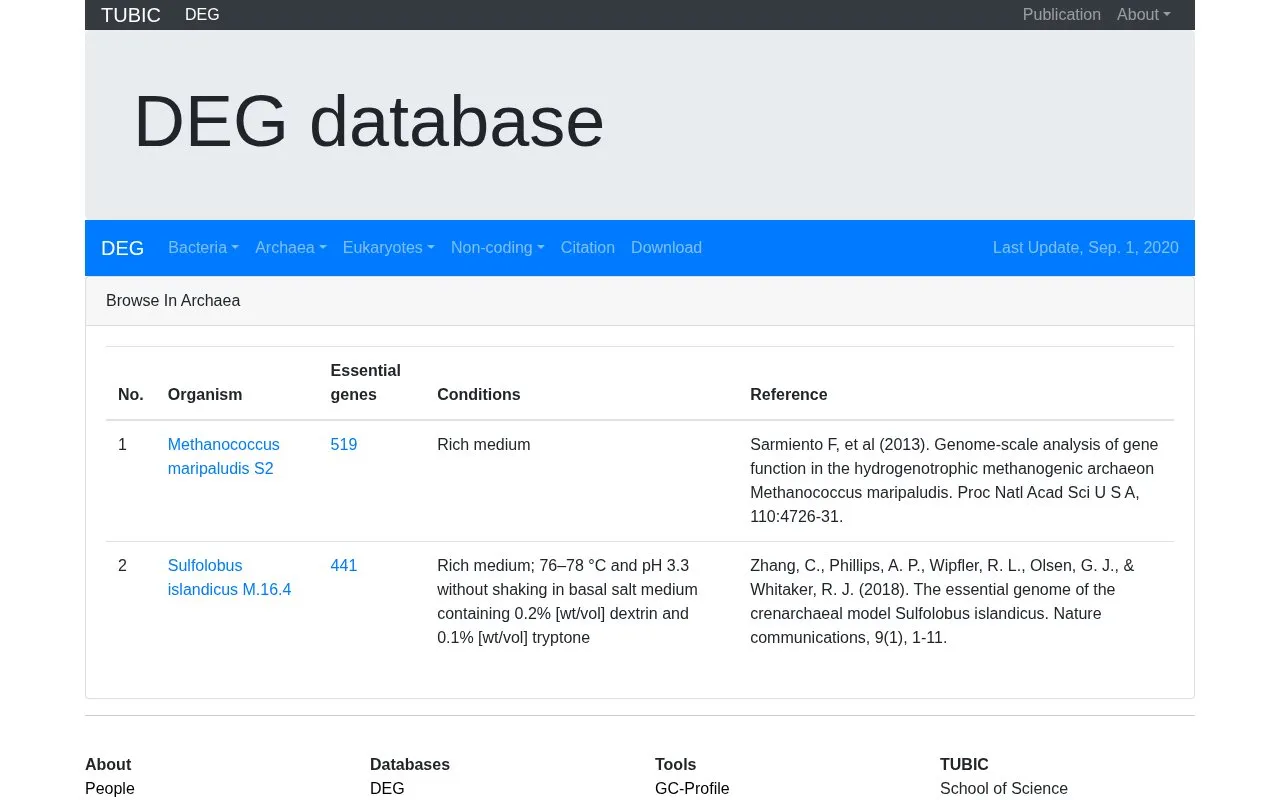
Task: Expand the Archaea dropdown menu
Action: 290,248
